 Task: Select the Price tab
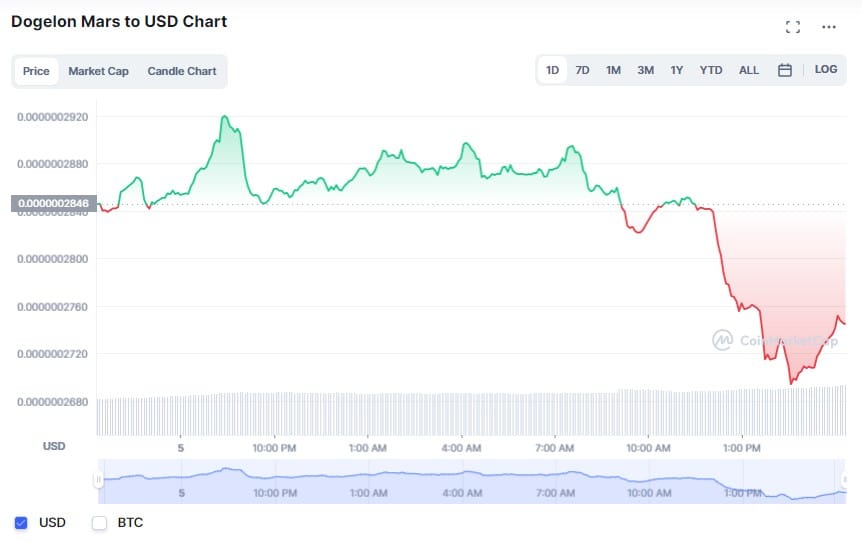[x=36, y=71]
